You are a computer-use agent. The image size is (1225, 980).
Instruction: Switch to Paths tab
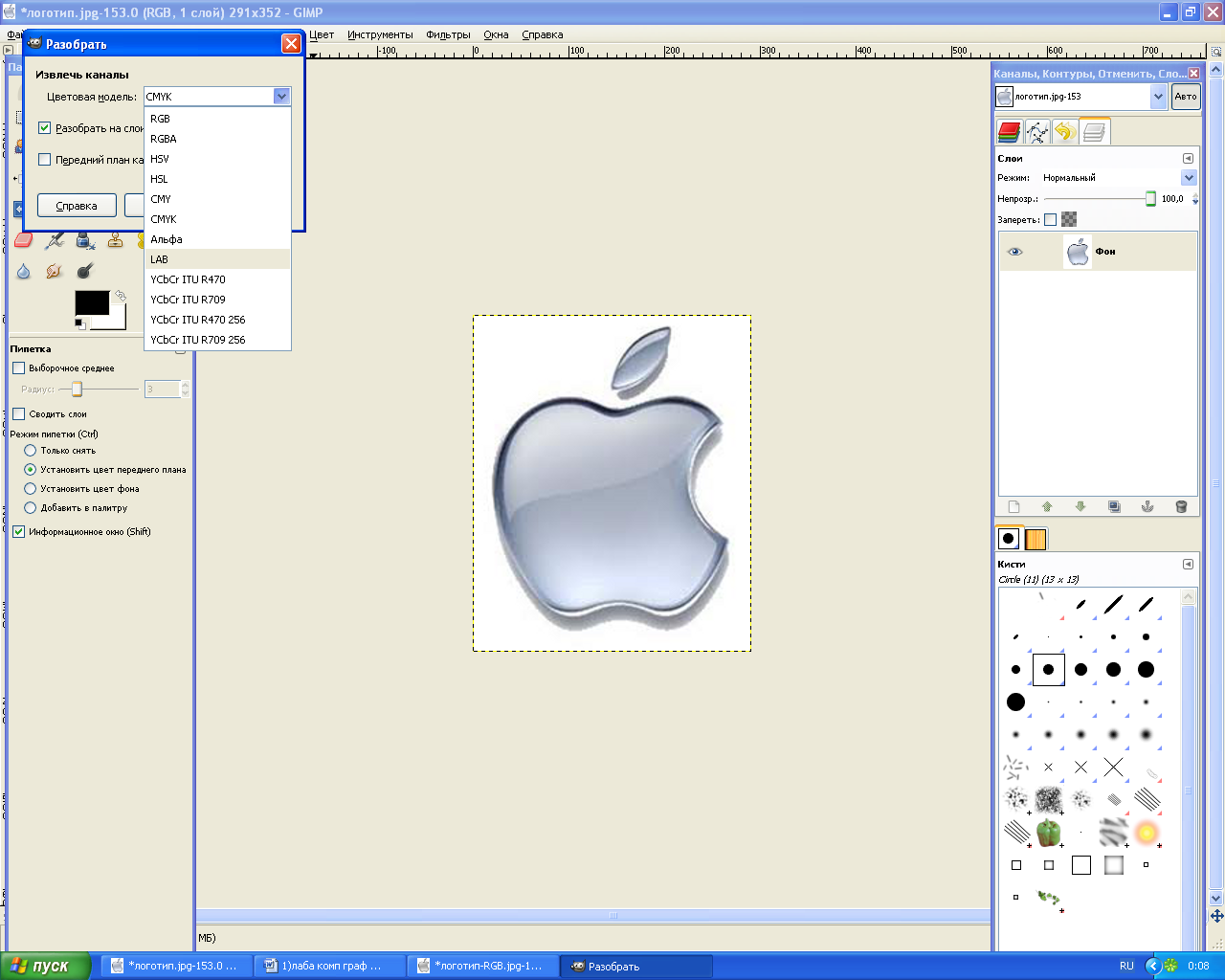[x=1036, y=132]
